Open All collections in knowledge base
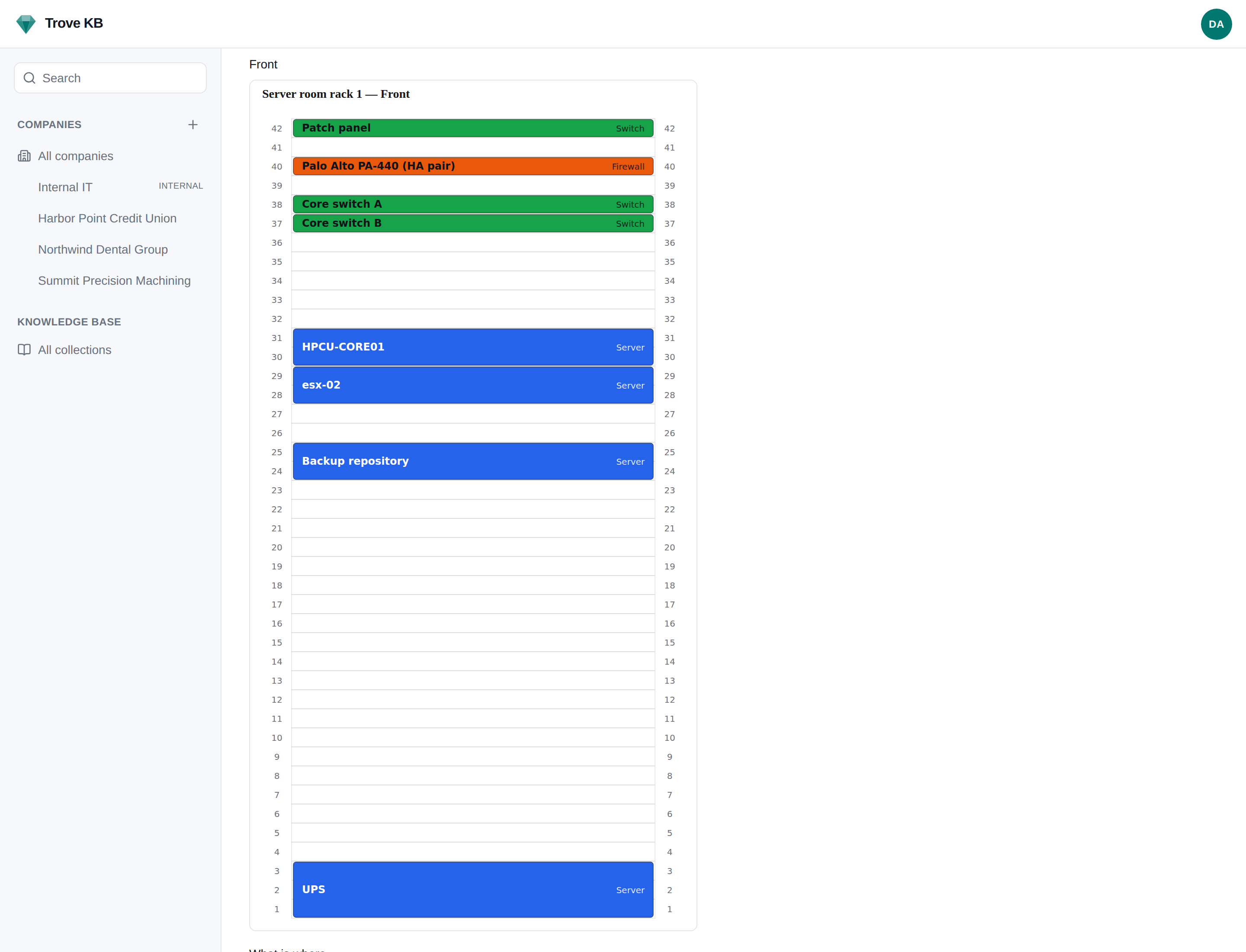 [x=74, y=350]
